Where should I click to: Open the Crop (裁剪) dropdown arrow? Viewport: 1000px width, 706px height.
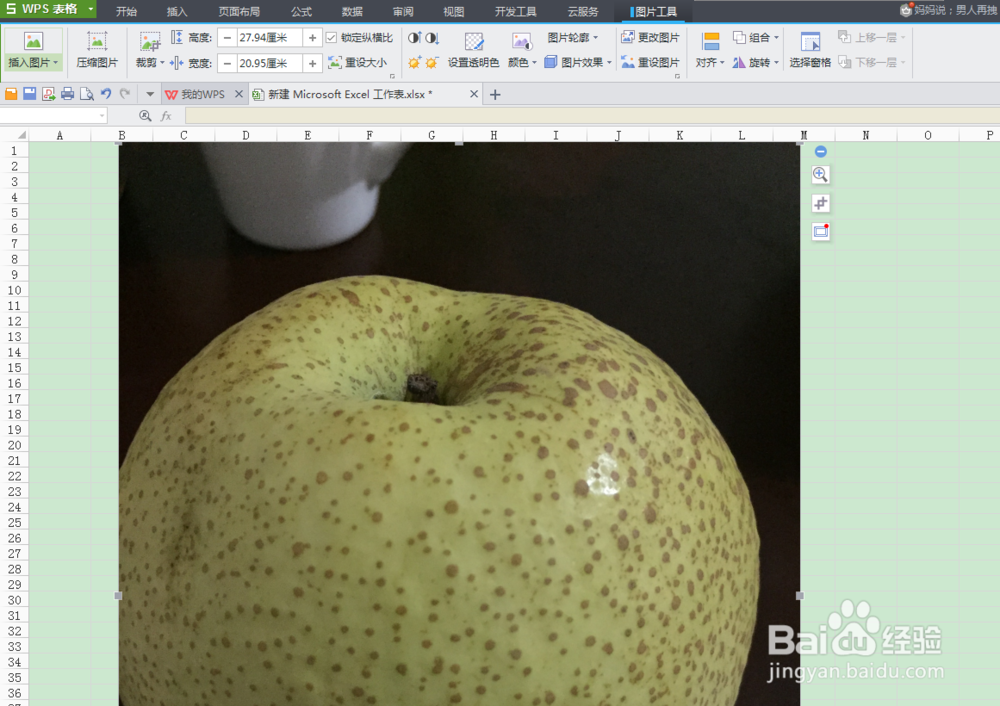point(162,63)
